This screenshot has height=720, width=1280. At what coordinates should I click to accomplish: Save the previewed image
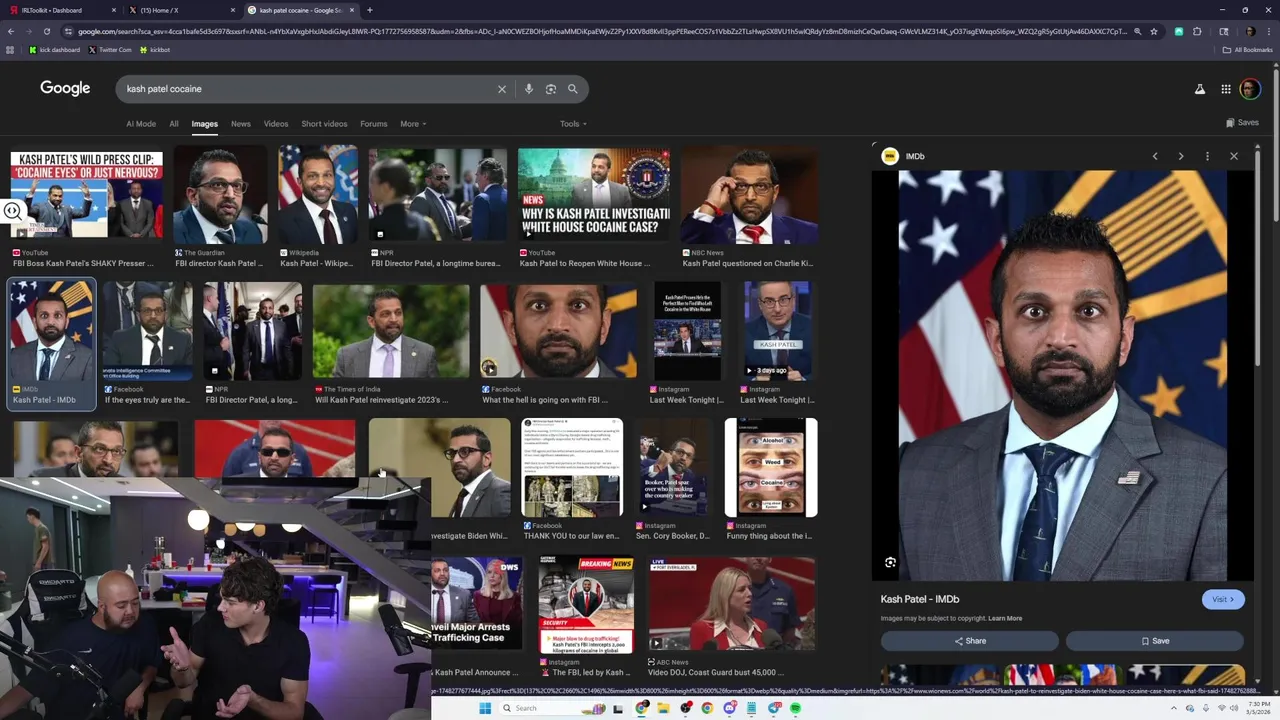(1155, 641)
